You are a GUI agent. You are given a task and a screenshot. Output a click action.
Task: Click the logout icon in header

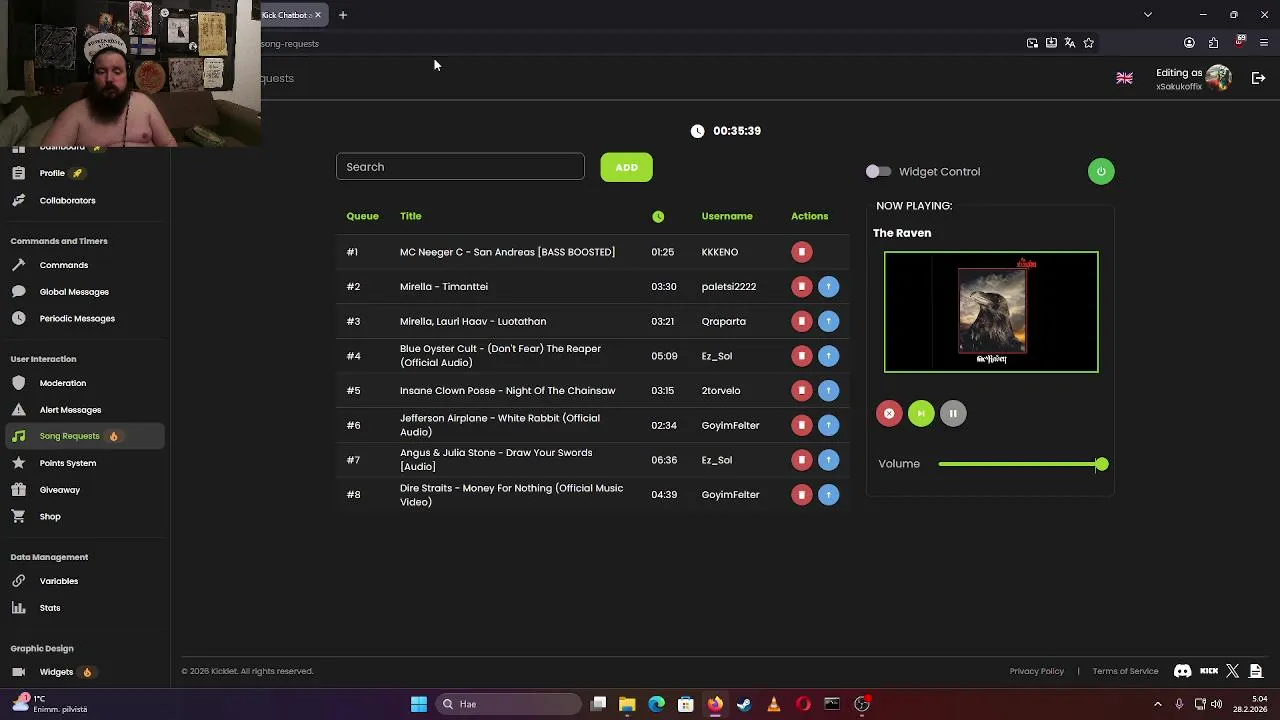click(1258, 78)
